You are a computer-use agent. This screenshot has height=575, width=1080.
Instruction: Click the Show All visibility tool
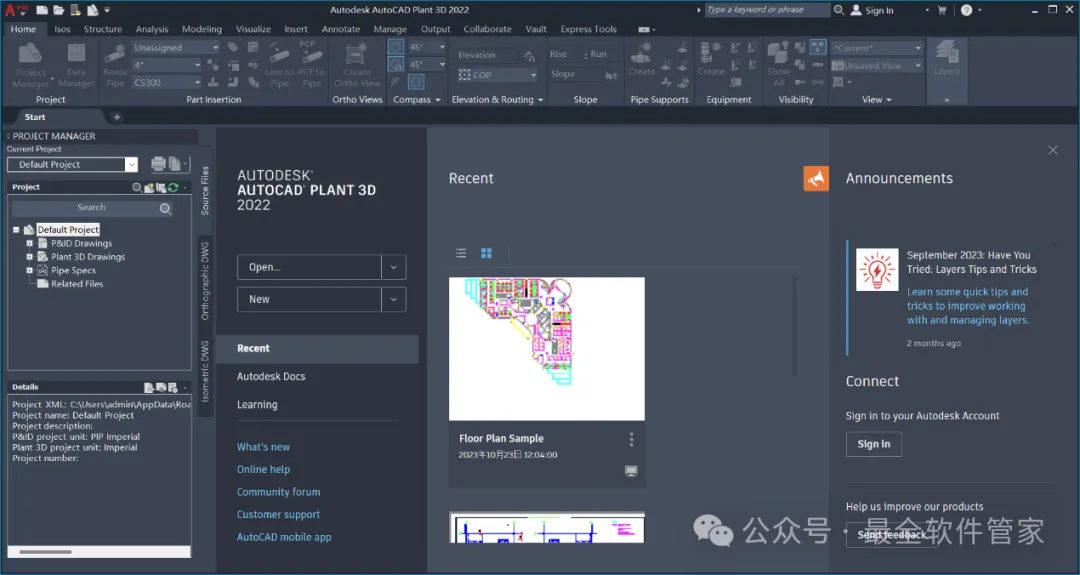pos(778,65)
